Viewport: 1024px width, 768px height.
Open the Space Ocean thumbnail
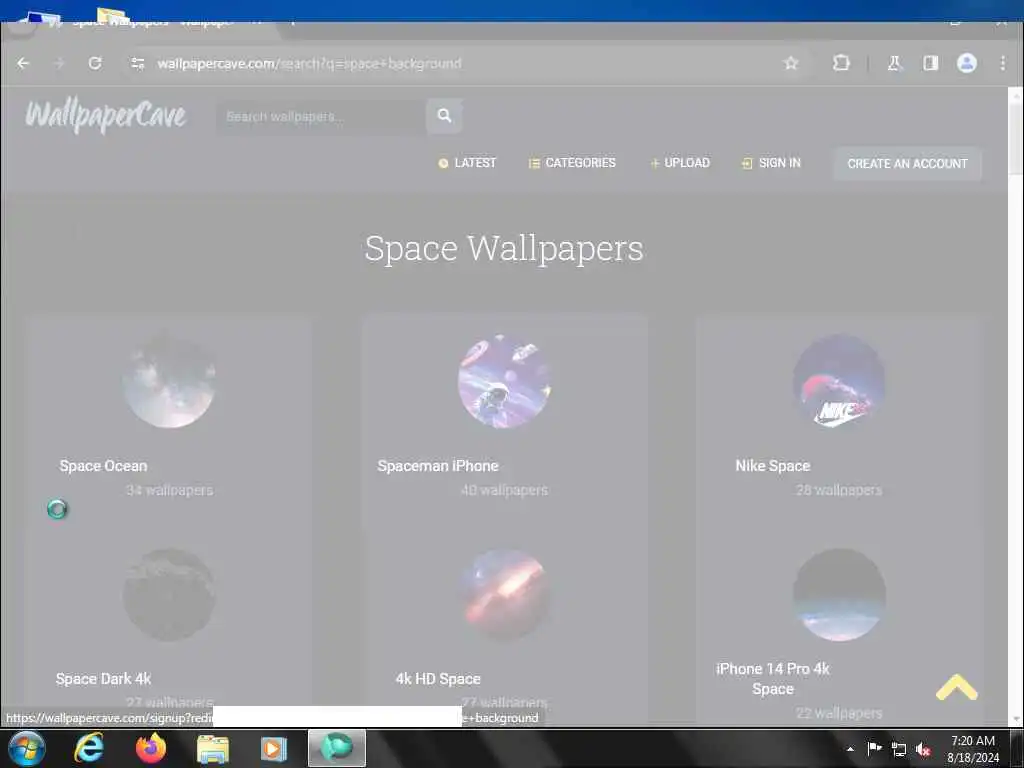coord(169,381)
